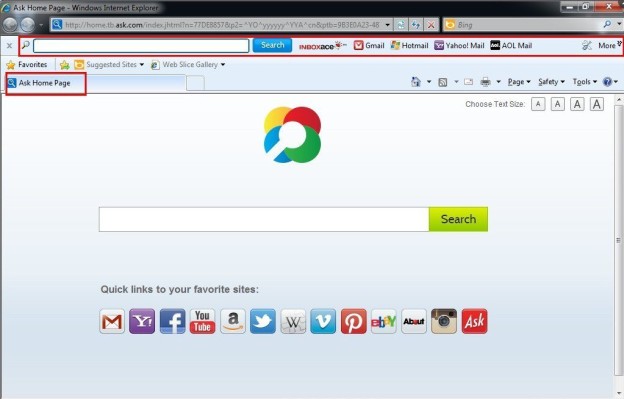624x399 pixels.
Task: Open the Instagram quick link icon
Action: 444,321
